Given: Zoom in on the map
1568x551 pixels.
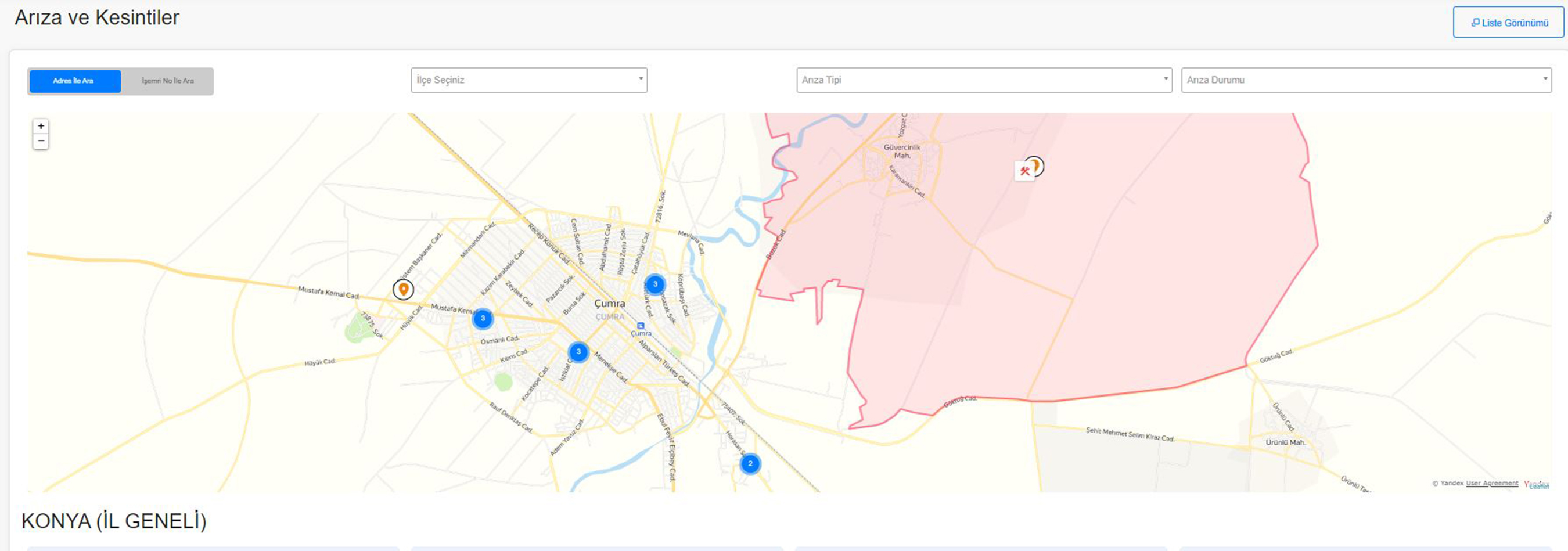Looking at the screenshot, I should pyautogui.click(x=41, y=126).
